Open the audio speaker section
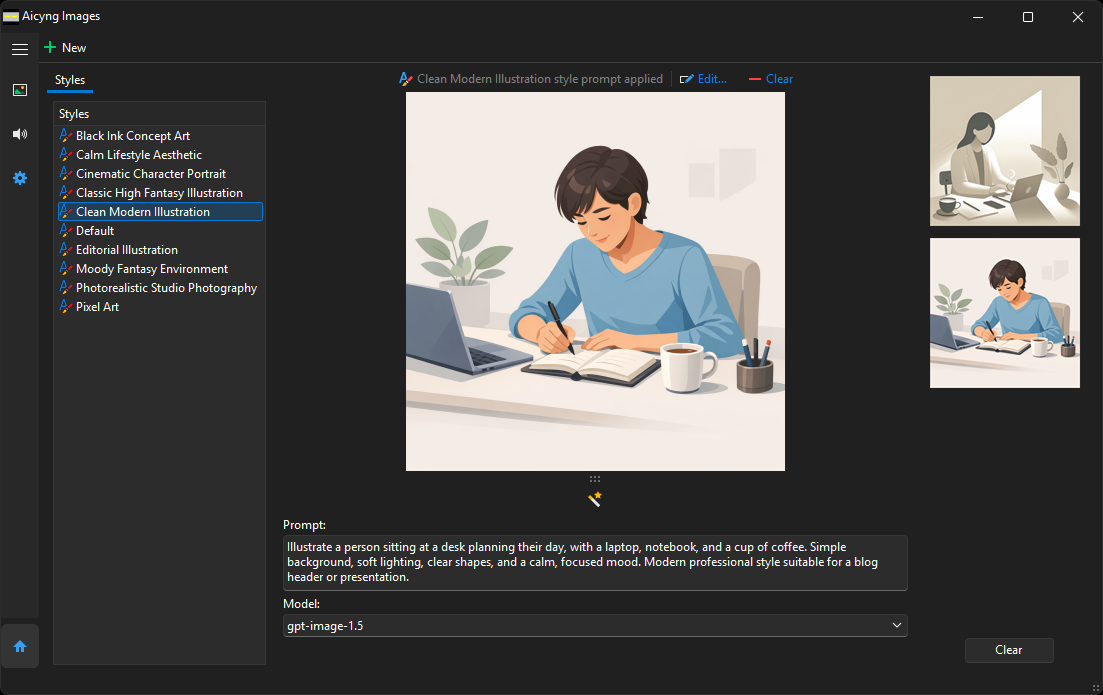 tap(19, 134)
